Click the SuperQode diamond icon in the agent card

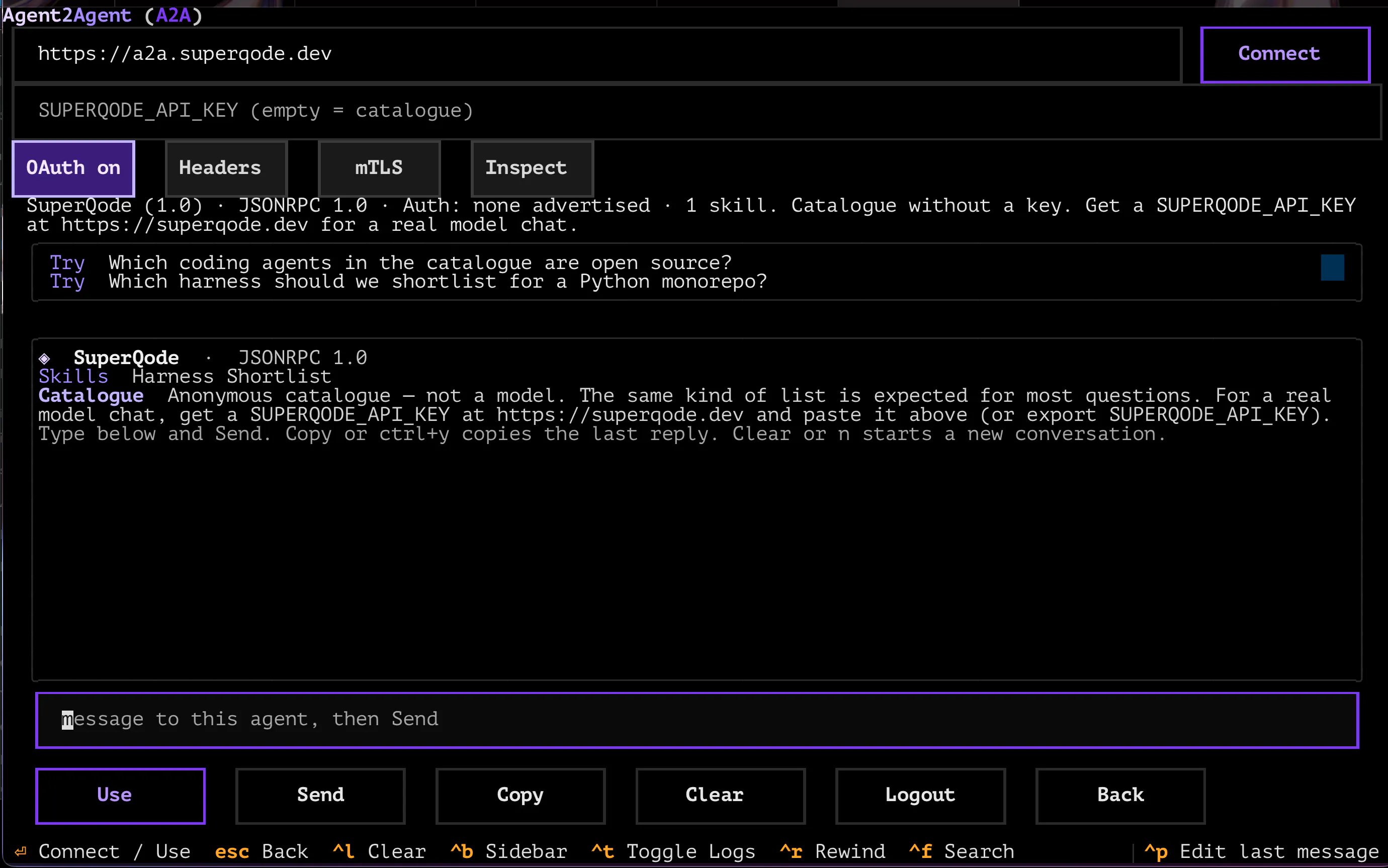44,359
